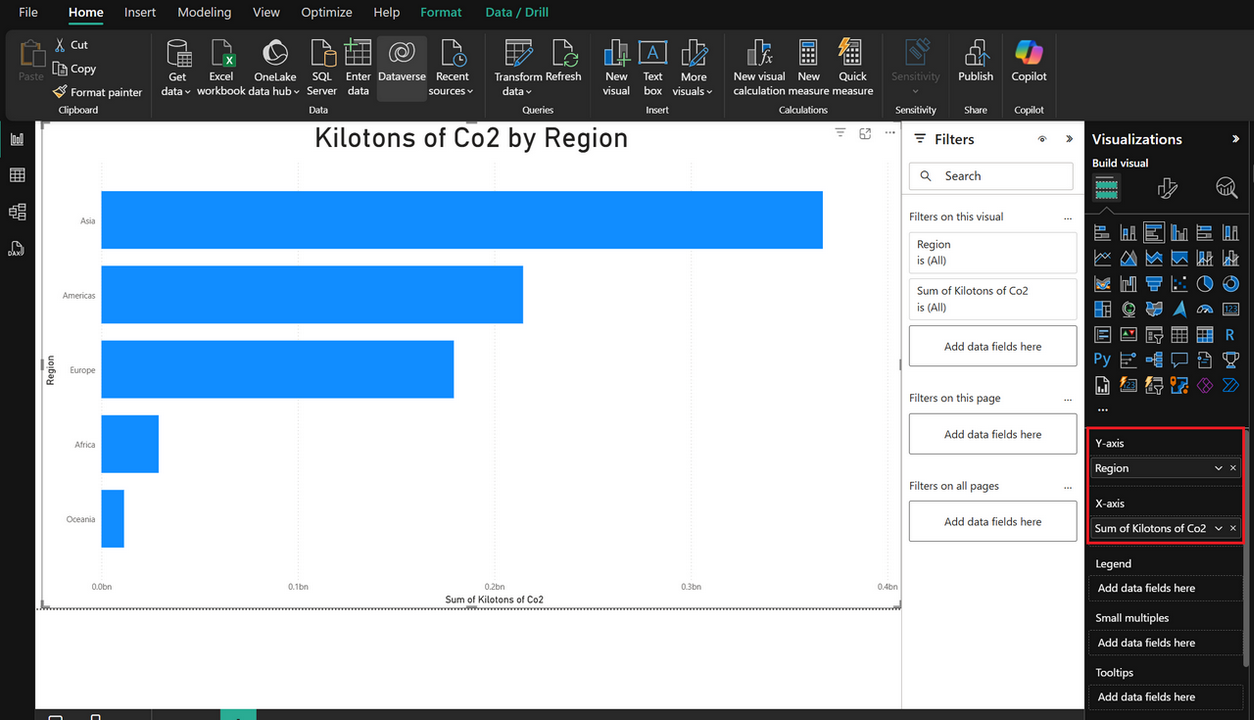Select the Gauge visualization icon
This screenshot has width=1254, height=720.
[1205, 309]
